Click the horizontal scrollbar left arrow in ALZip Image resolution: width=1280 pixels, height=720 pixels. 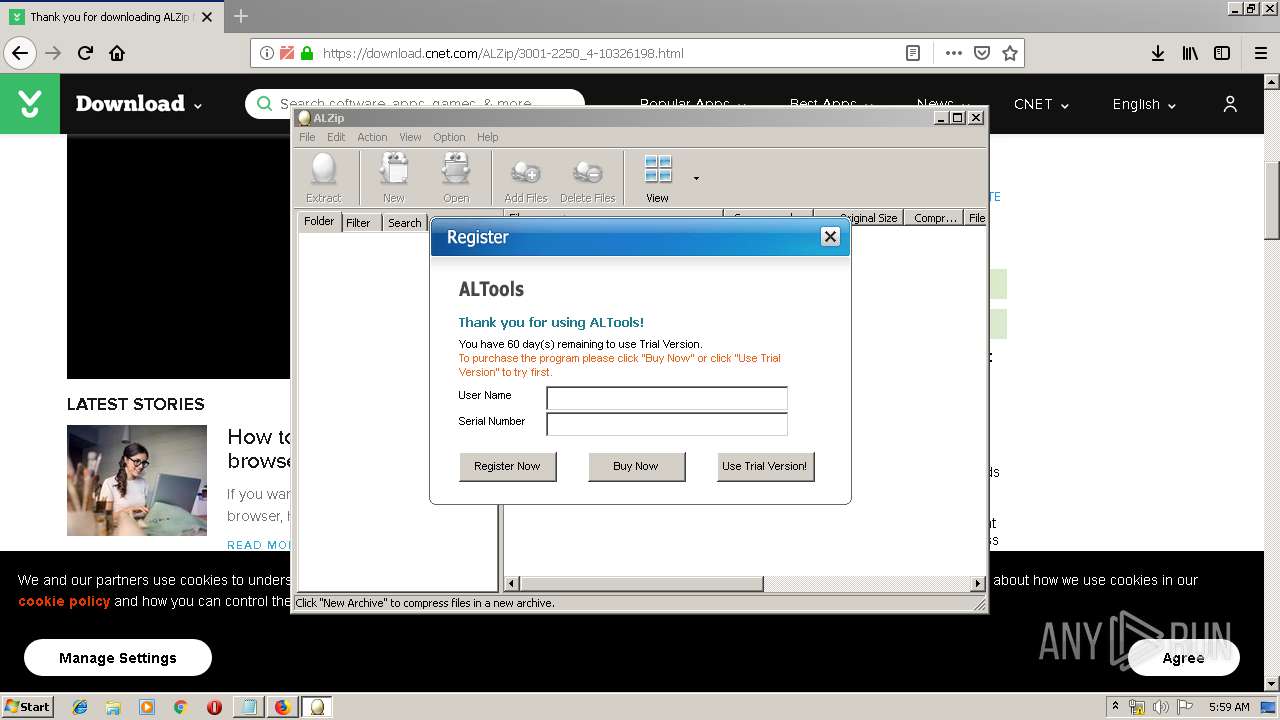511,583
